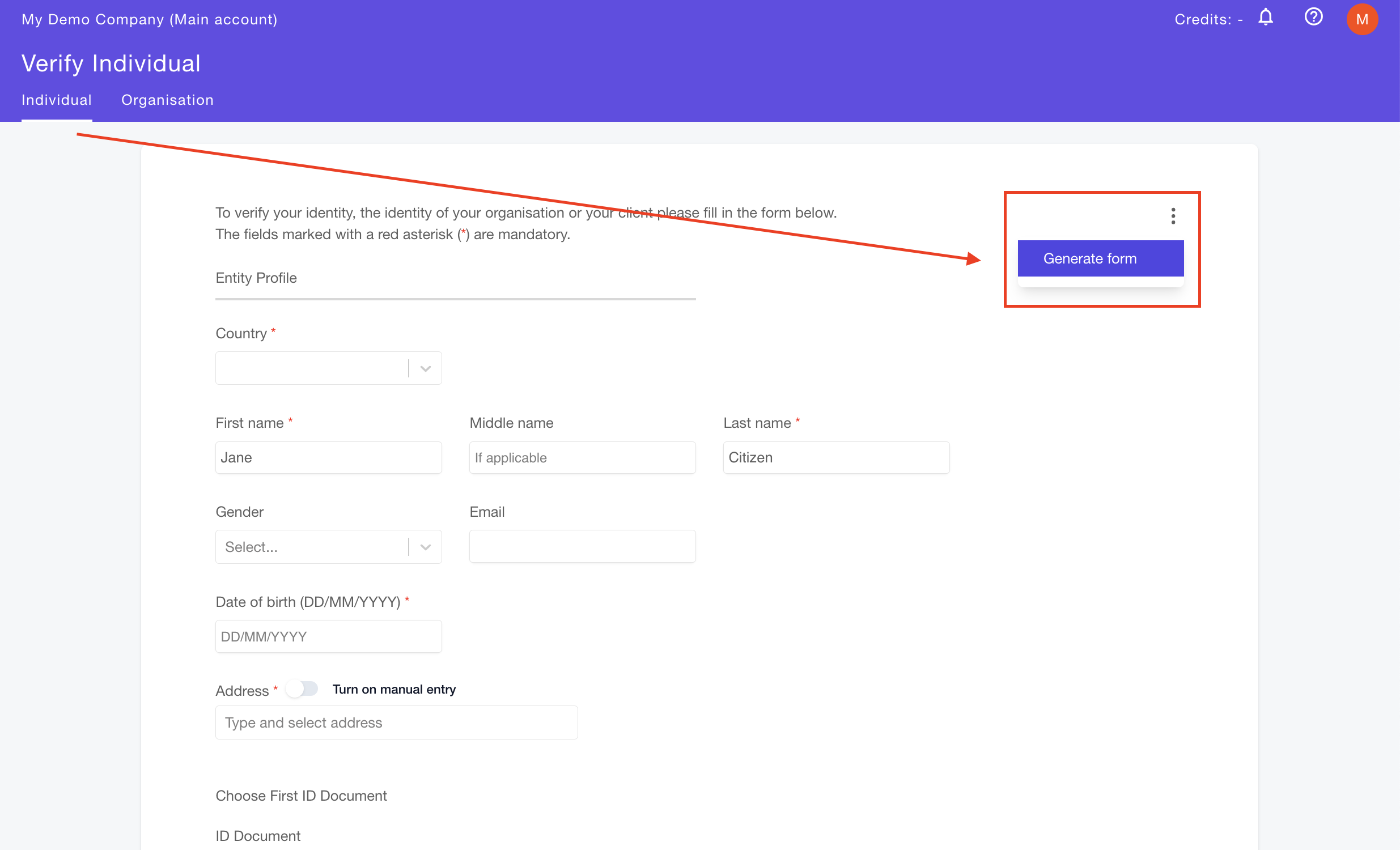Open the notifications bell
1400x850 pixels.
[1266, 18]
